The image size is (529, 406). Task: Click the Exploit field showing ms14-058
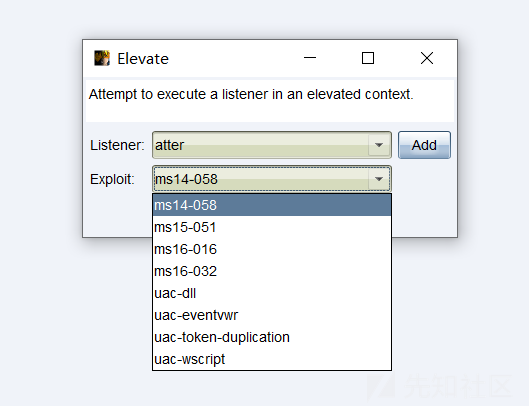pos(272,179)
